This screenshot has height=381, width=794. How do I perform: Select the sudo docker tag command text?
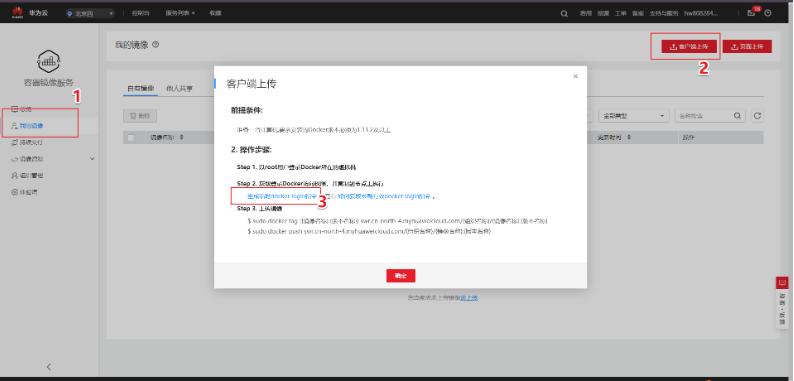(397, 221)
